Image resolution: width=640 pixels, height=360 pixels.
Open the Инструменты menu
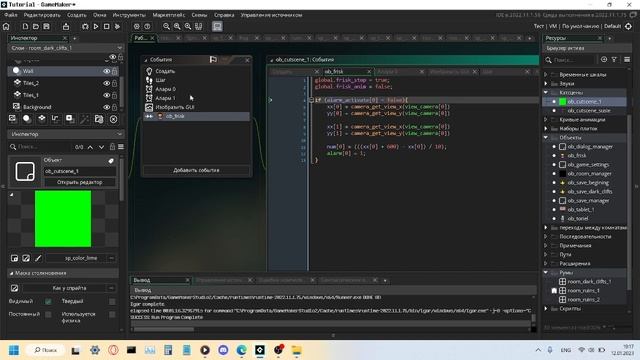pyautogui.click(x=129, y=15)
